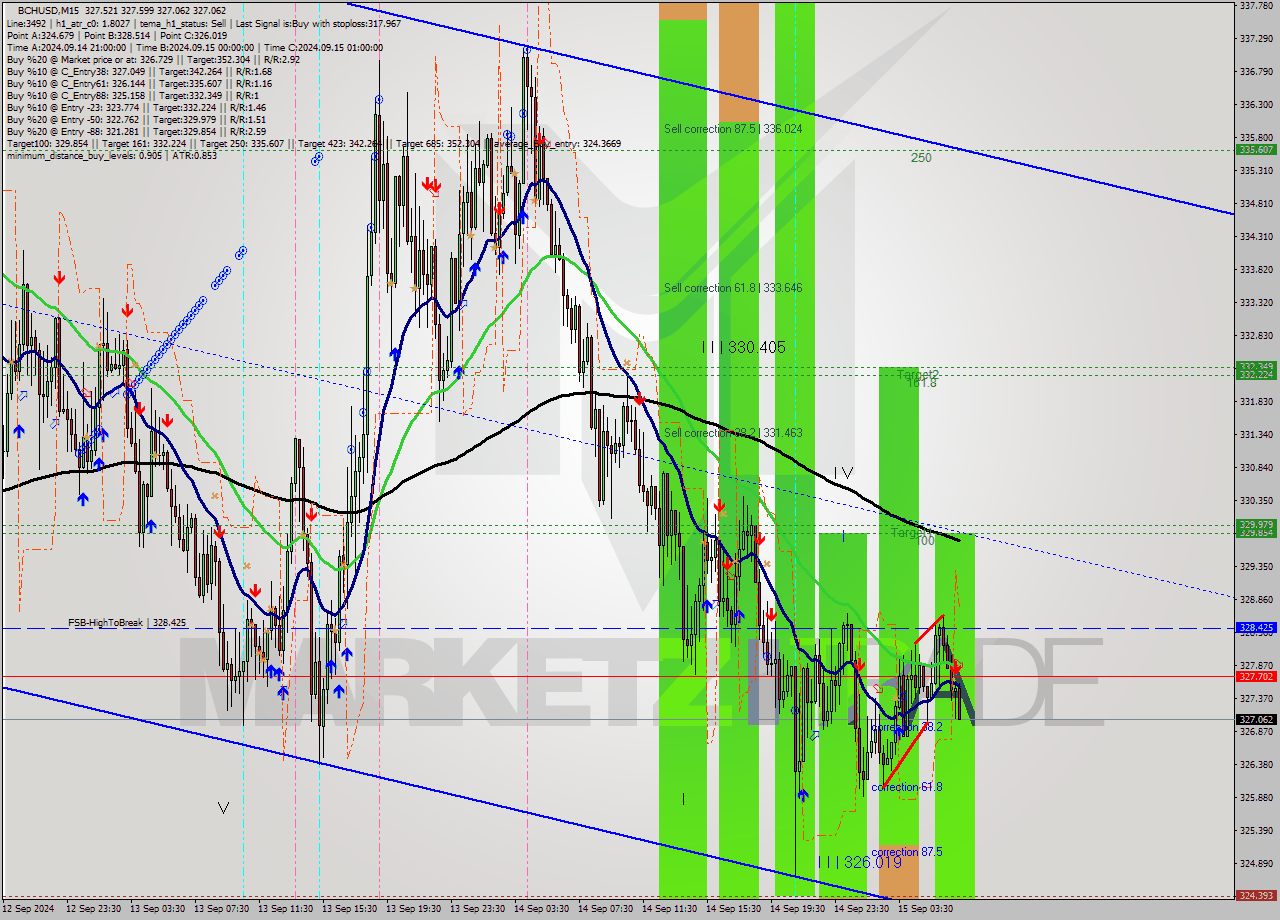The image size is (1280, 920).
Task: Click the 334.810 price axis label
Action: click(1256, 203)
